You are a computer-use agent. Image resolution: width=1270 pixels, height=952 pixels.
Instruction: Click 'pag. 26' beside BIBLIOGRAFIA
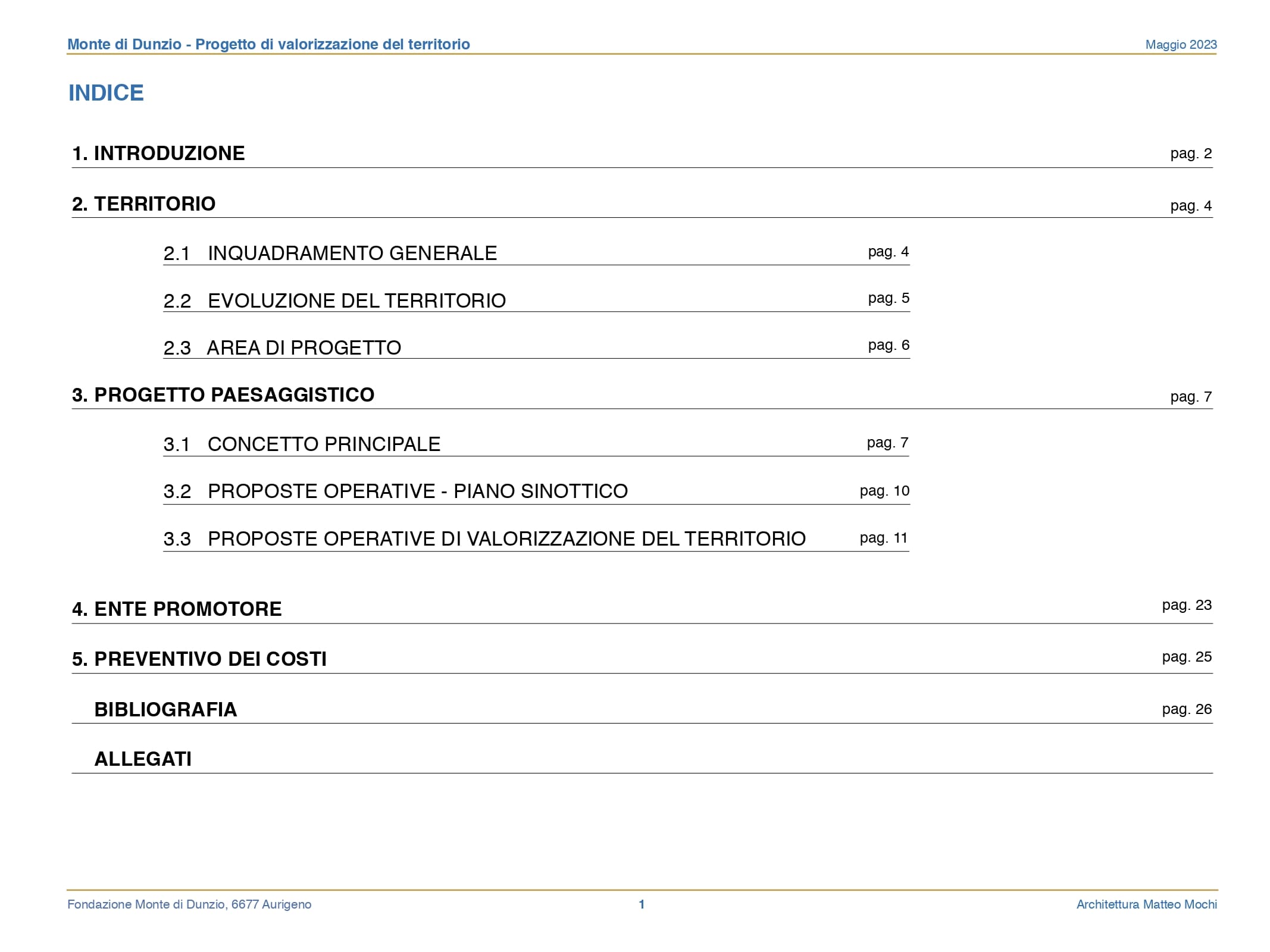pyautogui.click(x=1187, y=709)
